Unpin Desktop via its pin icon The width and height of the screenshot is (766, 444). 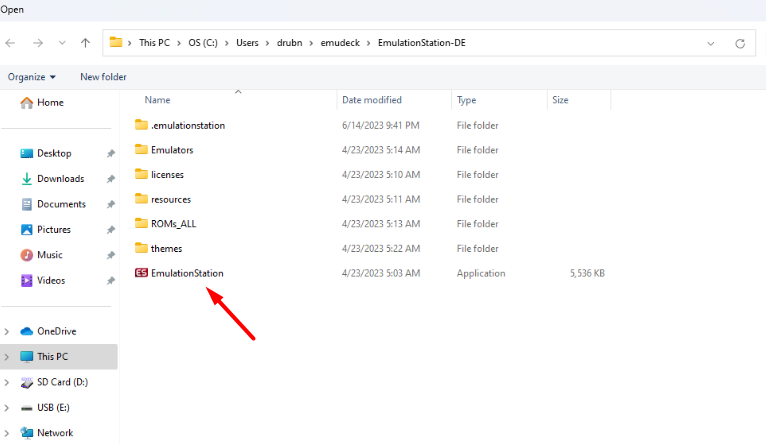coord(111,153)
